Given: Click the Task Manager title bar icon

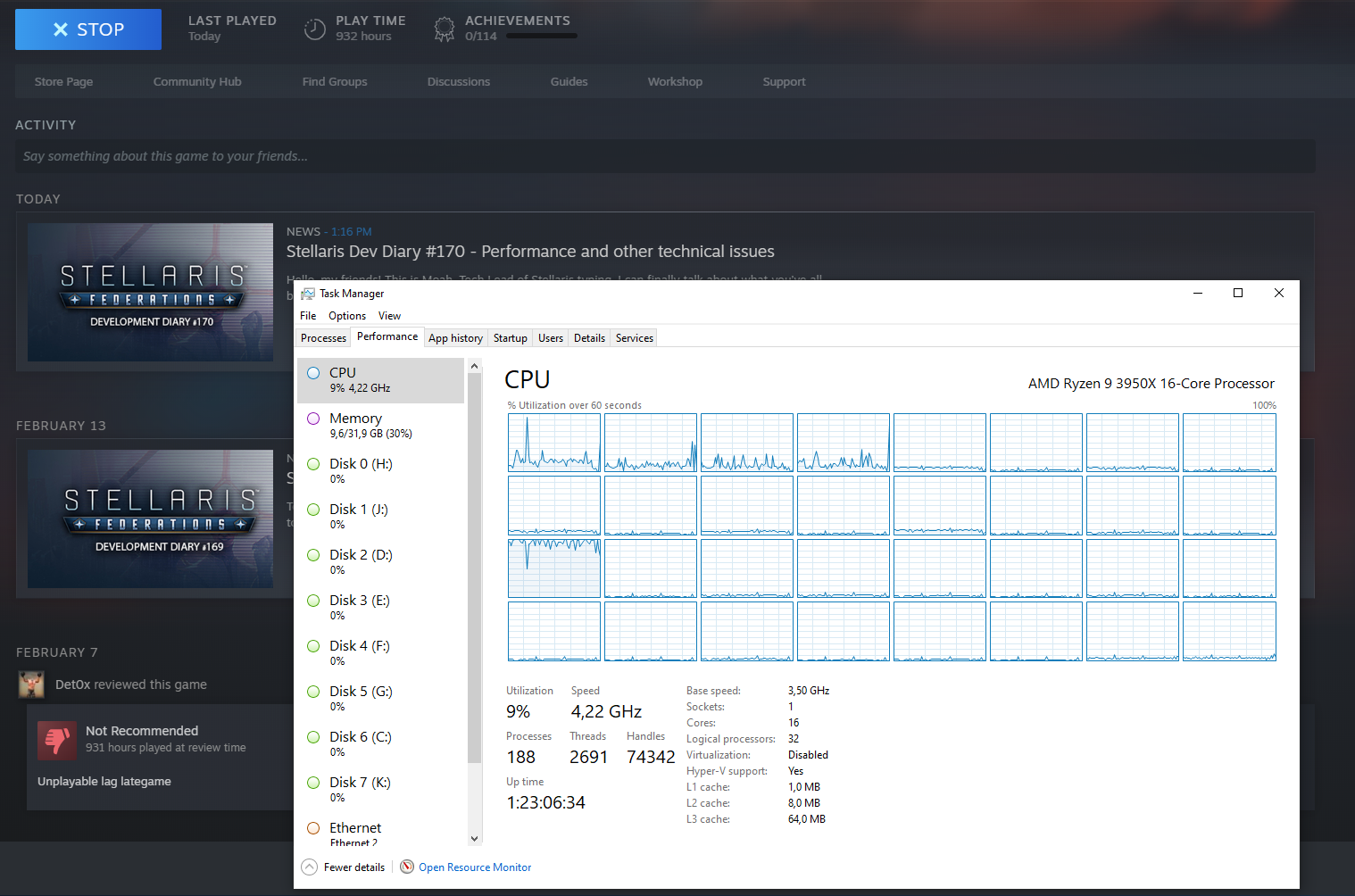Looking at the screenshot, I should click(308, 294).
